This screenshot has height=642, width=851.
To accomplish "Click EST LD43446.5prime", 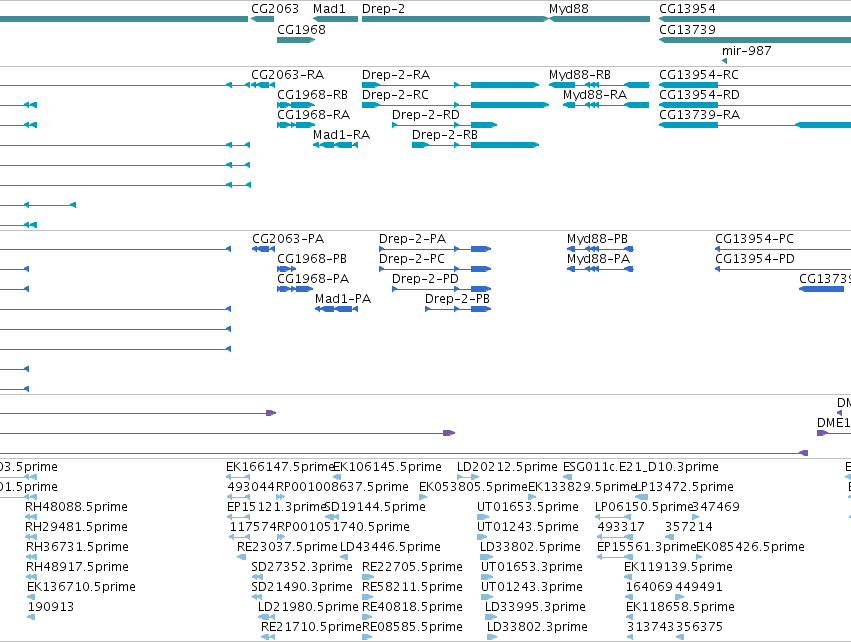I will (x=390, y=547).
